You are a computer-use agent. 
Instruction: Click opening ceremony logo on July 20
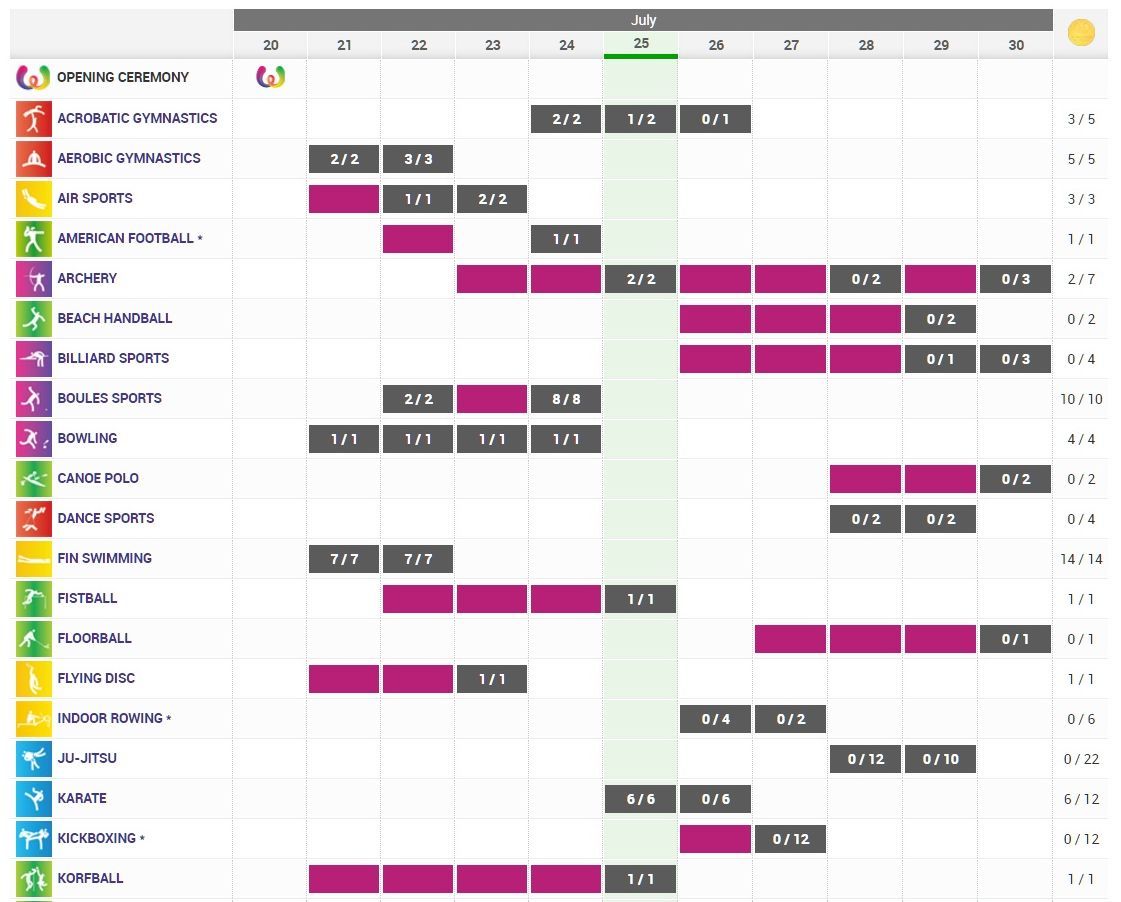pyautogui.click(x=271, y=77)
